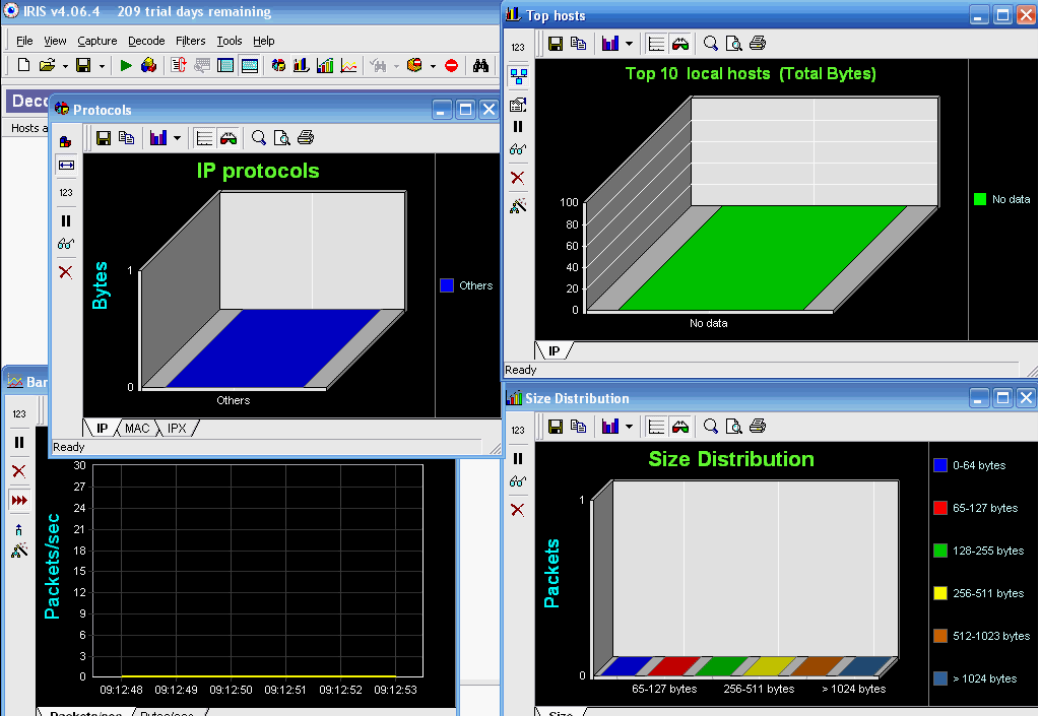Open the Filters menu
The height and width of the screenshot is (716, 1038).
[x=191, y=41]
